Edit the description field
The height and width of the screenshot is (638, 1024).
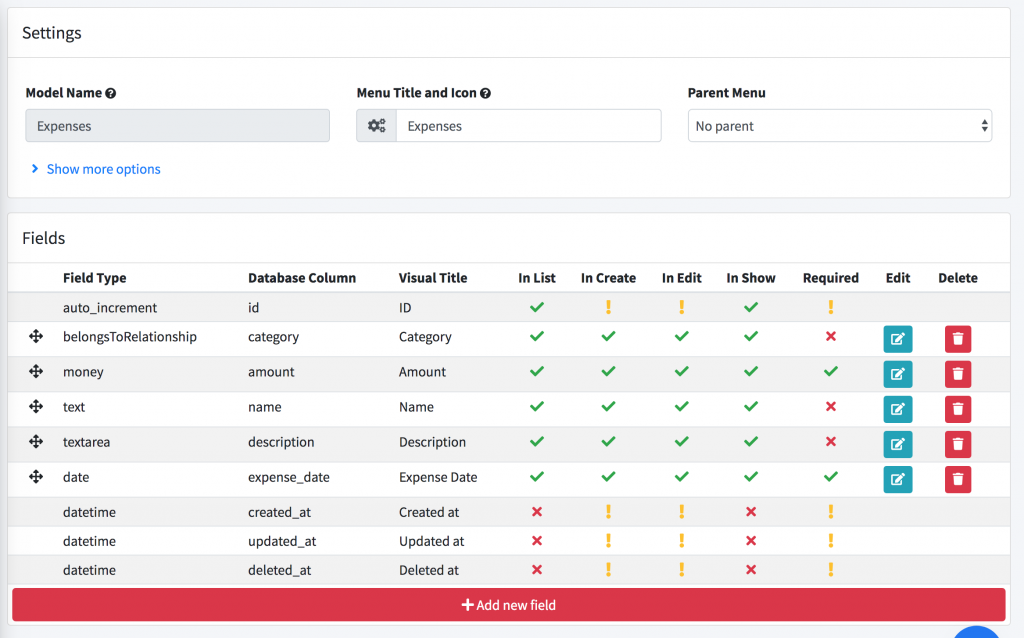click(x=897, y=443)
